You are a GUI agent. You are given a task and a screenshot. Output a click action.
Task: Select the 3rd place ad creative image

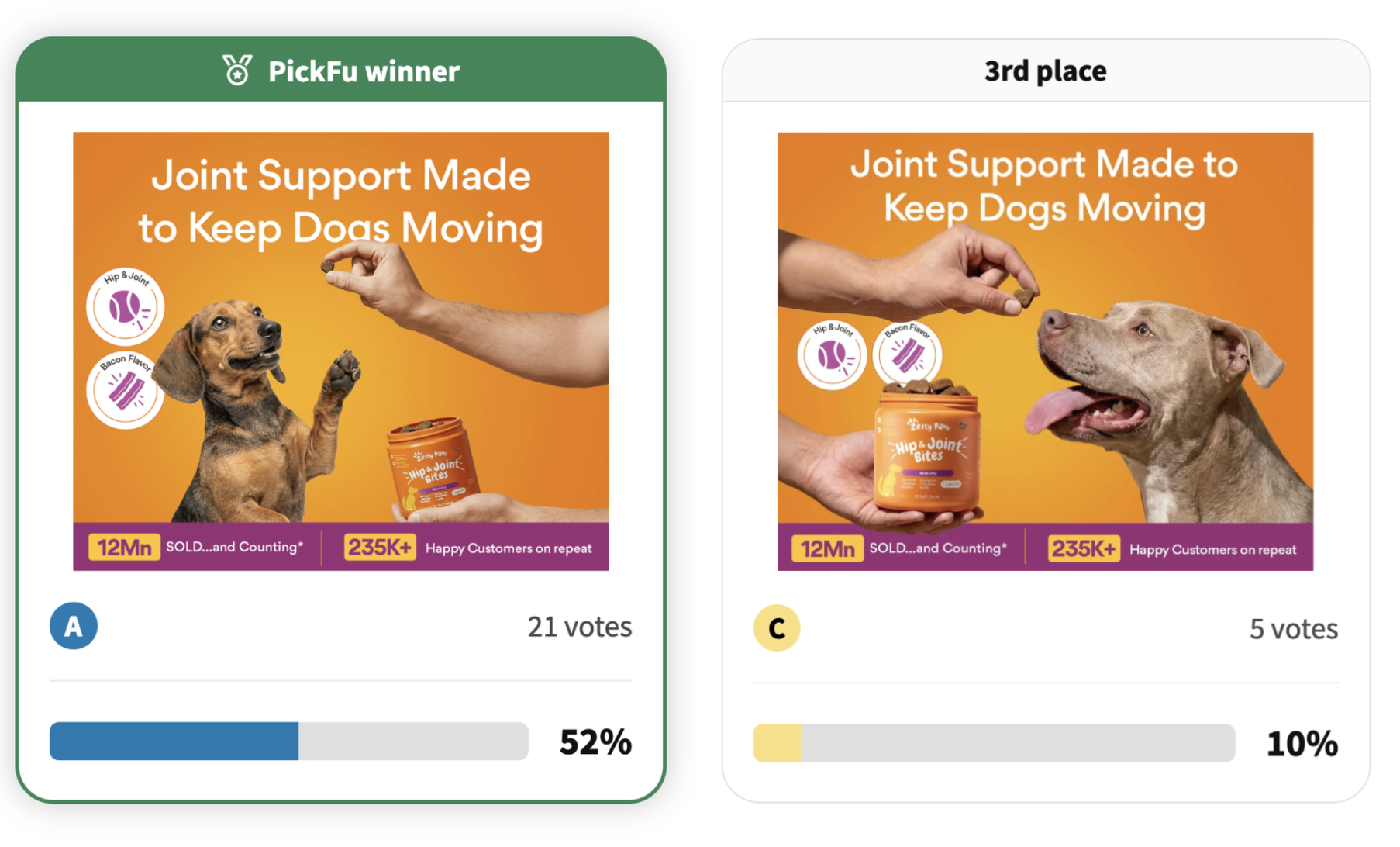pyautogui.click(x=1045, y=349)
